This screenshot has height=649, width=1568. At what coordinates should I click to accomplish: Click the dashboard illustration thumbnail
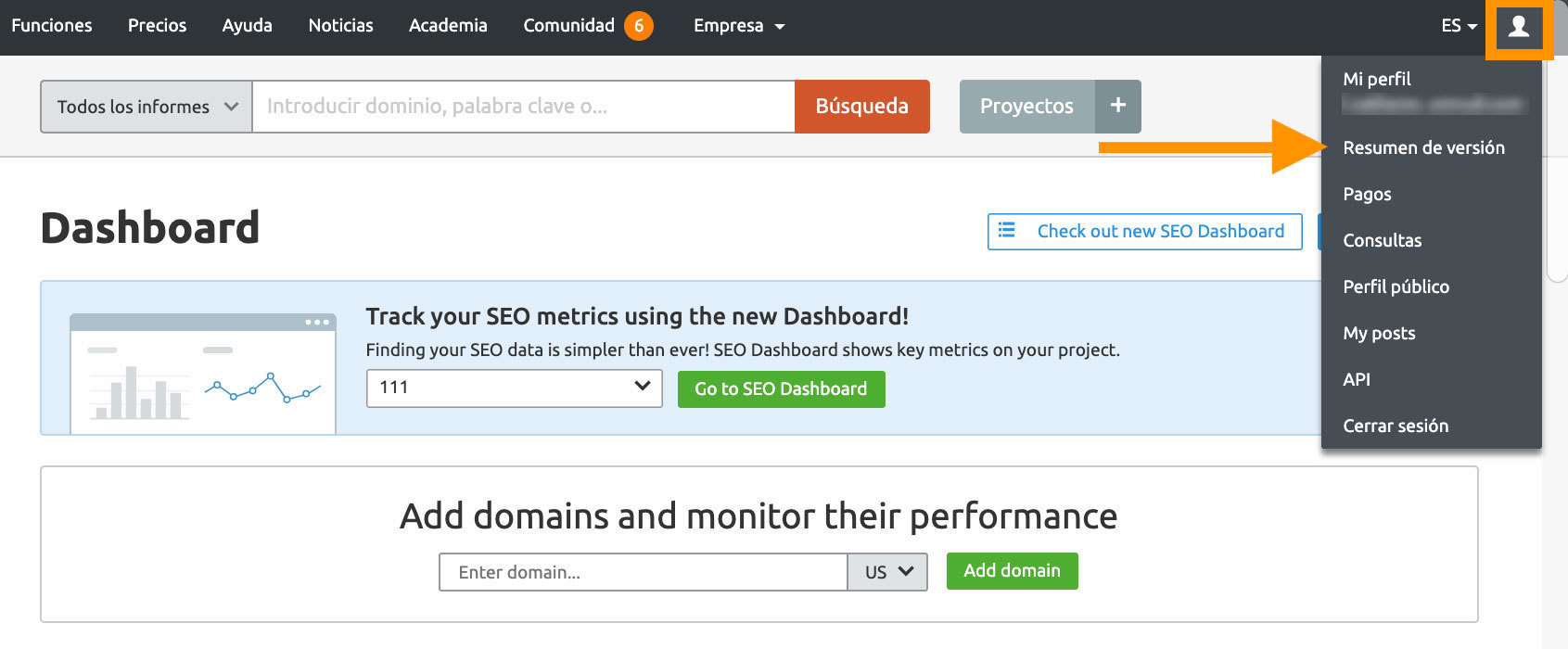pyautogui.click(x=203, y=374)
